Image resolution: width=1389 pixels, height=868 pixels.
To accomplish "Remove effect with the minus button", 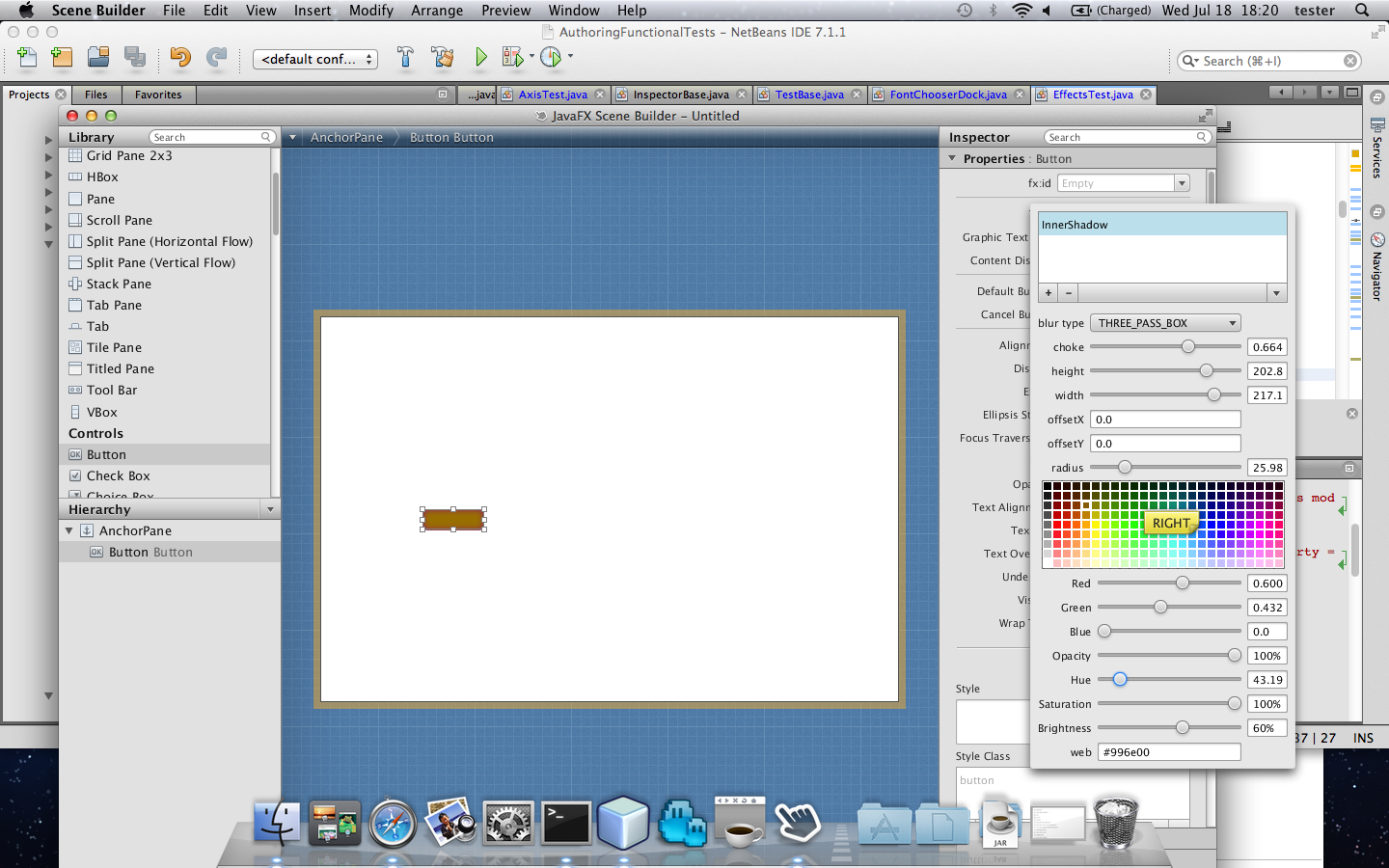I will pyautogui.click(x=1068, y=293).
